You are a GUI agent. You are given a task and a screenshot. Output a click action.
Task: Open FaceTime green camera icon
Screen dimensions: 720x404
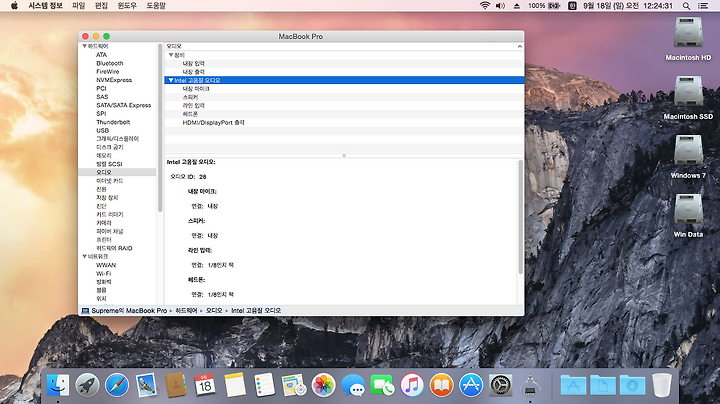click(x=382, y=385)
